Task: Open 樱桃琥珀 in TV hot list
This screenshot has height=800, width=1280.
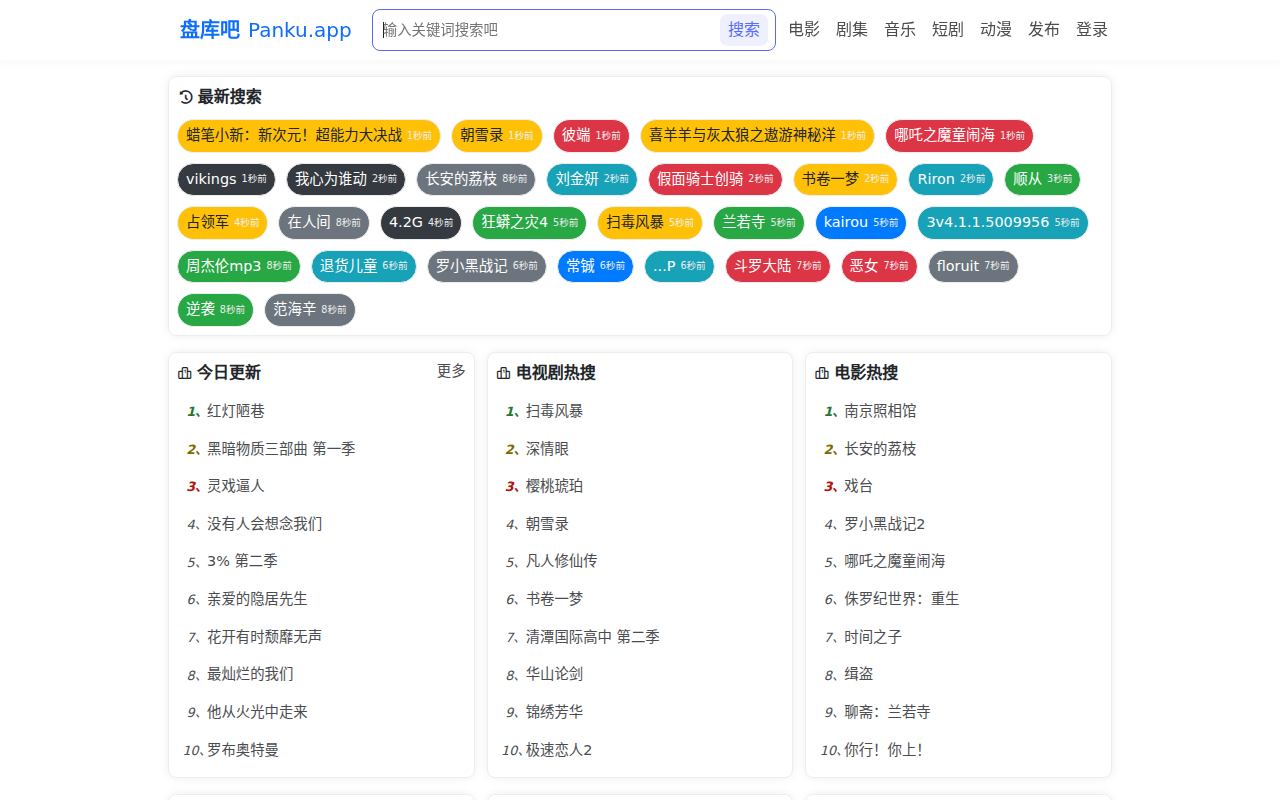Action: pyautogui.click(x=554, y=486)
